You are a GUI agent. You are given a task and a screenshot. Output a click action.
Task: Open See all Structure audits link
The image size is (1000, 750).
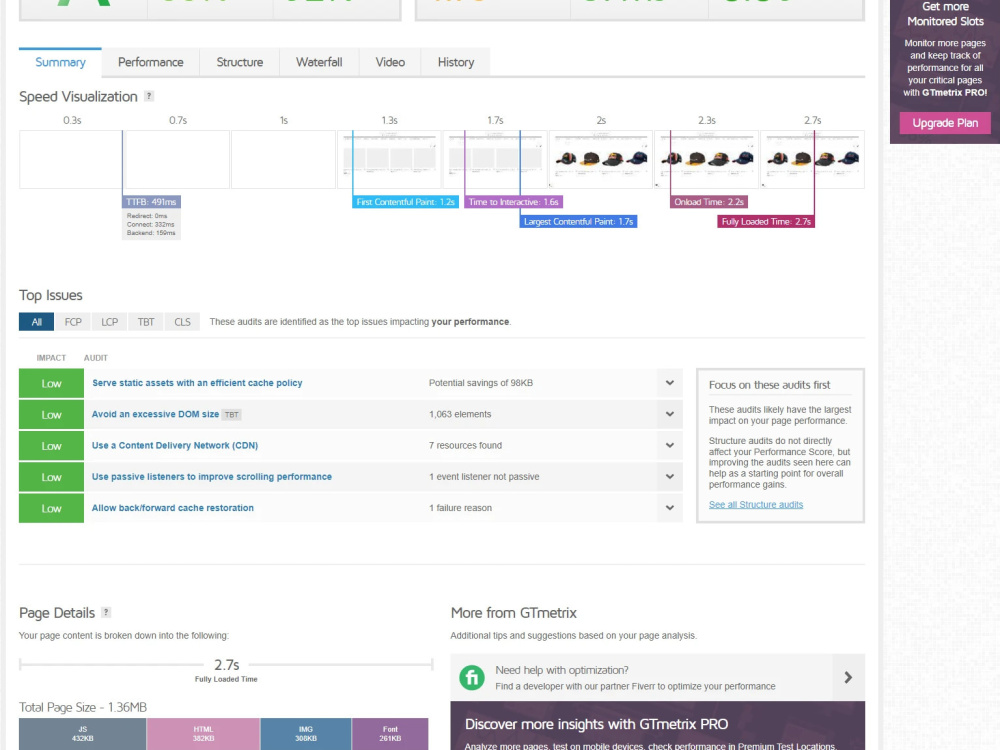pyautogui.click(x=756, y=504)
